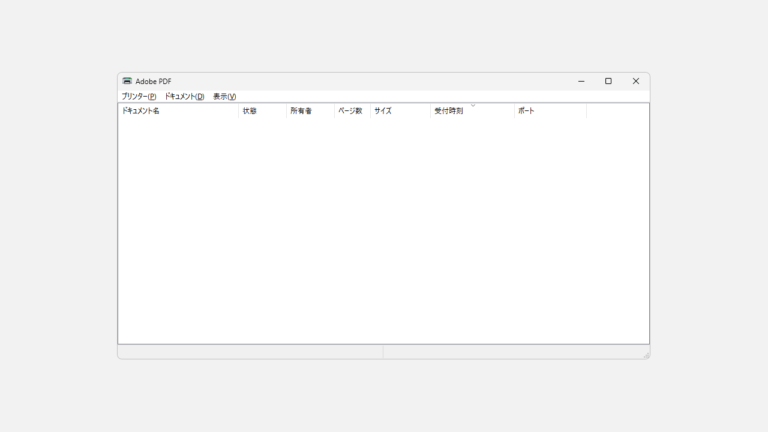
Task: Click the right status bar pane
Action: point(510,352)
